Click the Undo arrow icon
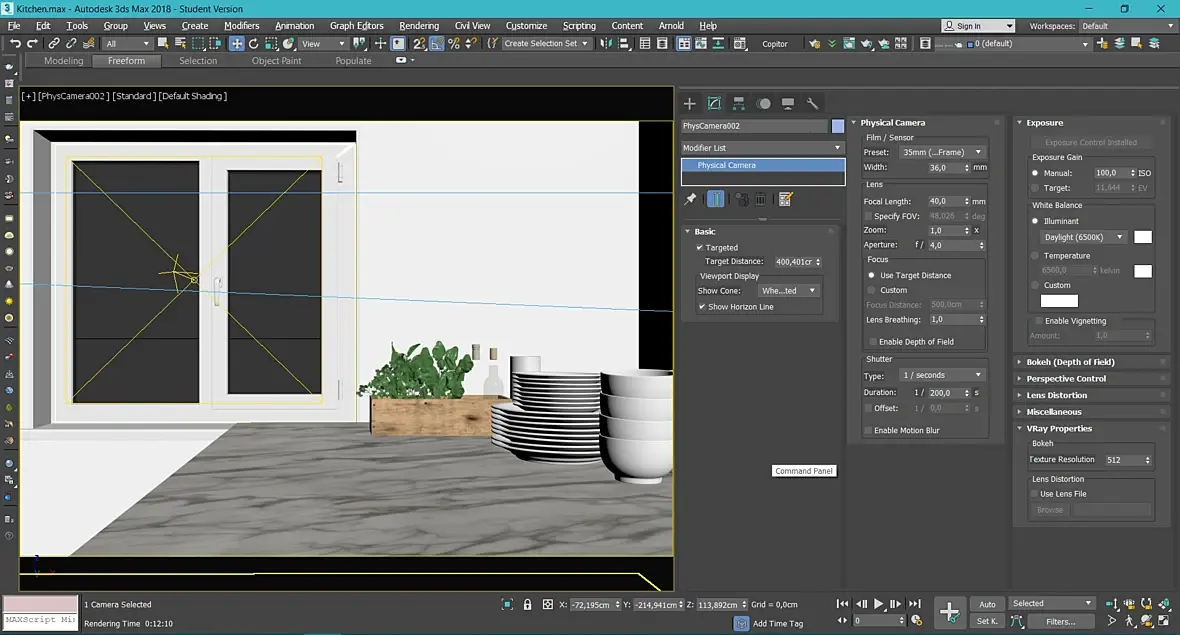1180x635 pixels. tap(15, 44)
